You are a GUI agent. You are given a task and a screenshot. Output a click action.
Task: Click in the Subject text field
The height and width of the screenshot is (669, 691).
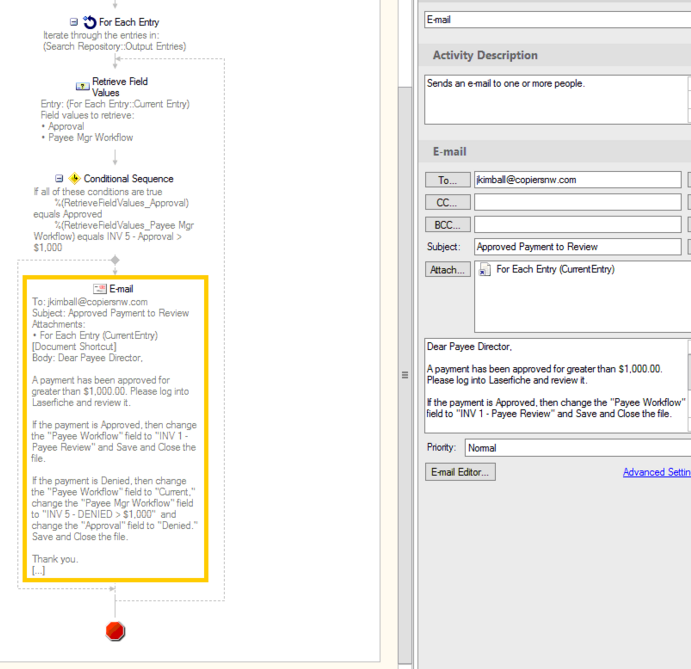tap(577, 246)
